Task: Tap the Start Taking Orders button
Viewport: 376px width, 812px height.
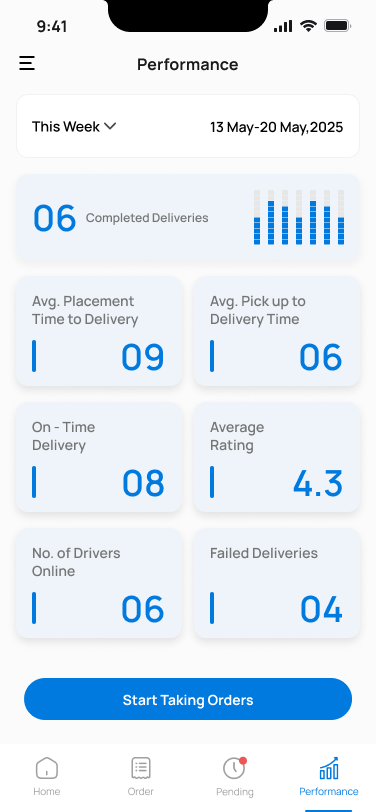Action: pos(188,699)
